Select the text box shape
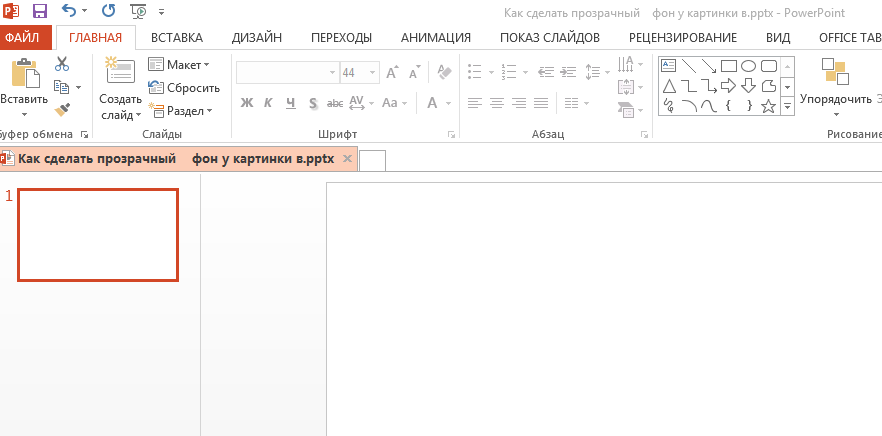Viewport: 882px width, 436px height. click(x=668, y=66)
